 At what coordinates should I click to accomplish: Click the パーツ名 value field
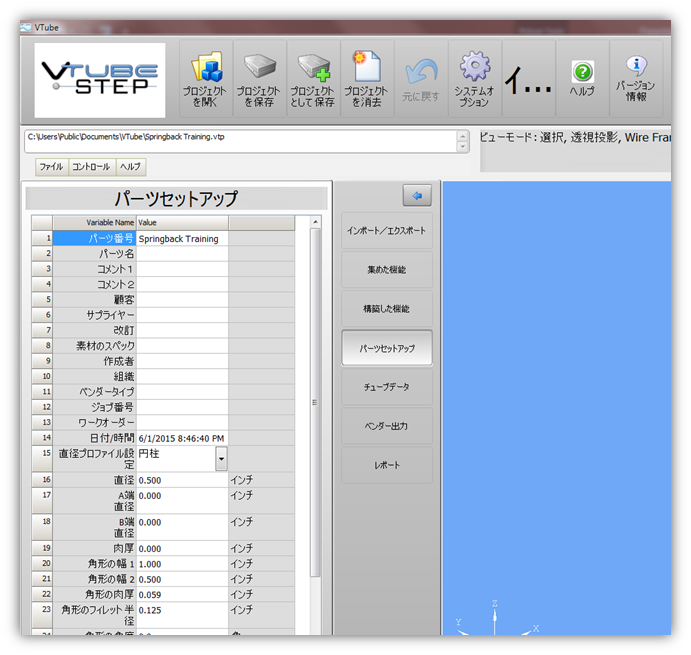(181, 254)
